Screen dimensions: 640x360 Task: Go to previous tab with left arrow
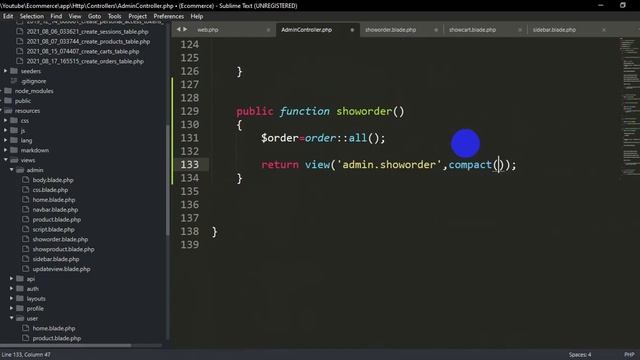pyautogui.click(x=178, y=29)
